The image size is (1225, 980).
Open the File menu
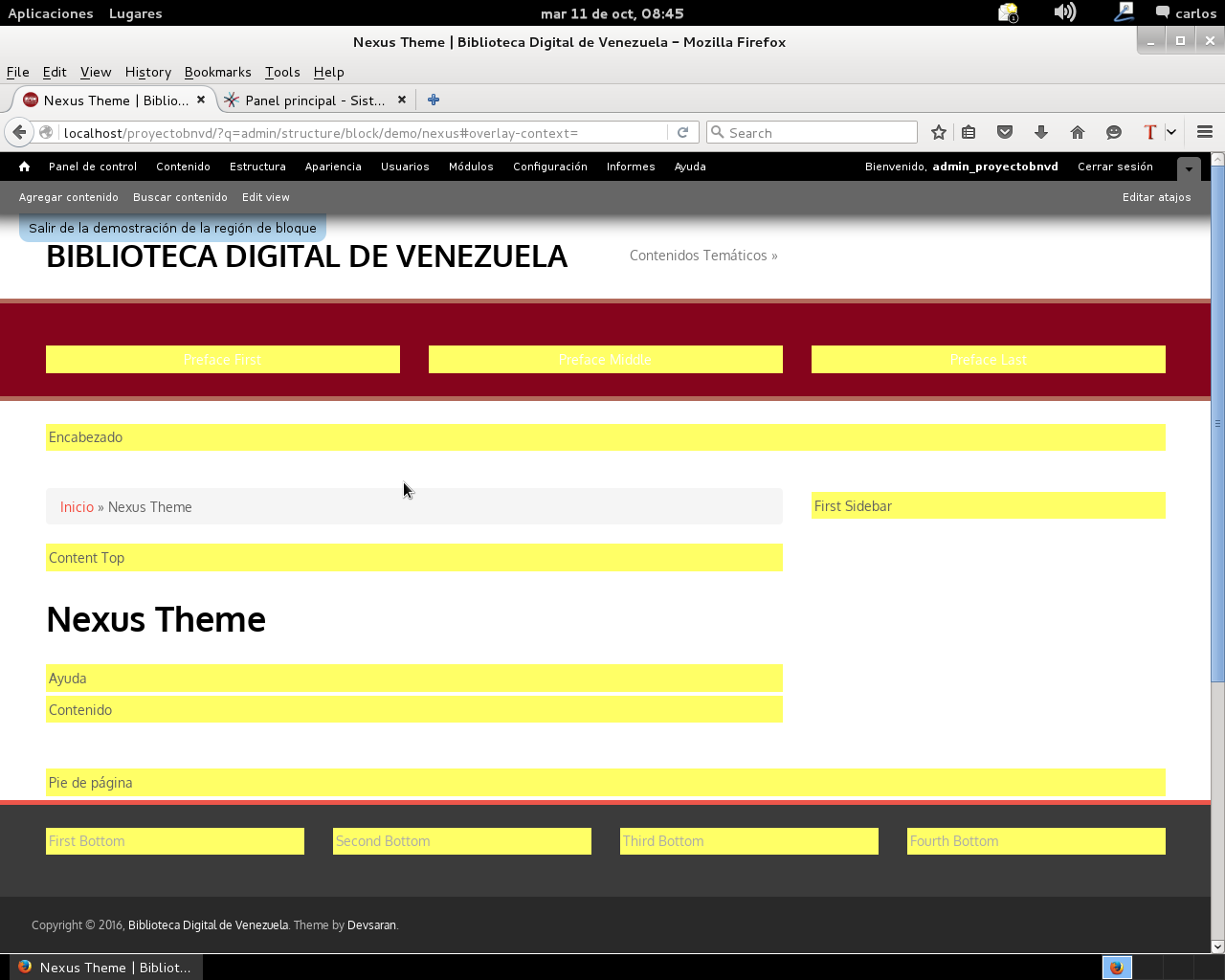click(18, 72)
